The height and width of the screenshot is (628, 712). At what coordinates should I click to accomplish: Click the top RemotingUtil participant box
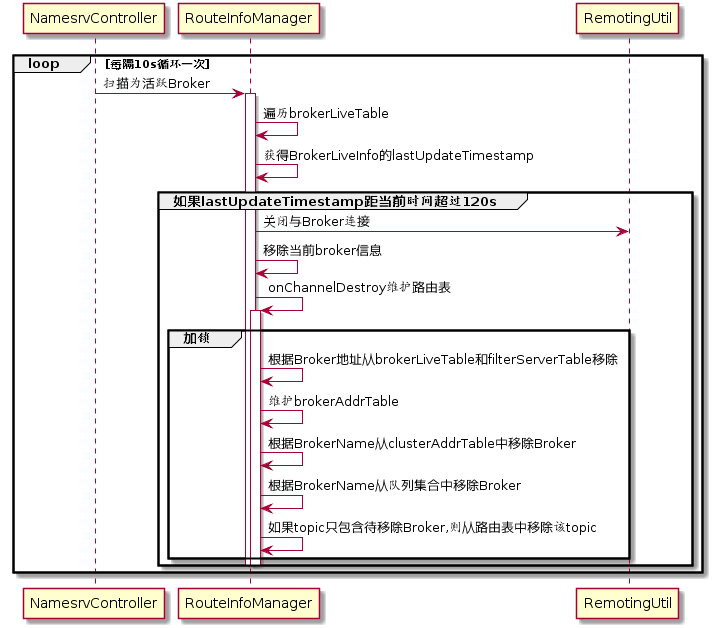(x=627, y=18)
